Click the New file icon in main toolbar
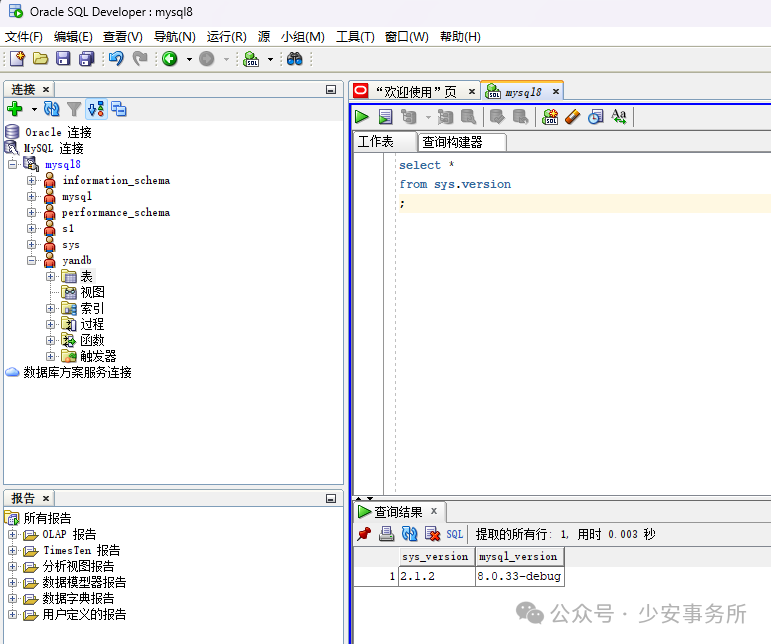 (18, 59)
